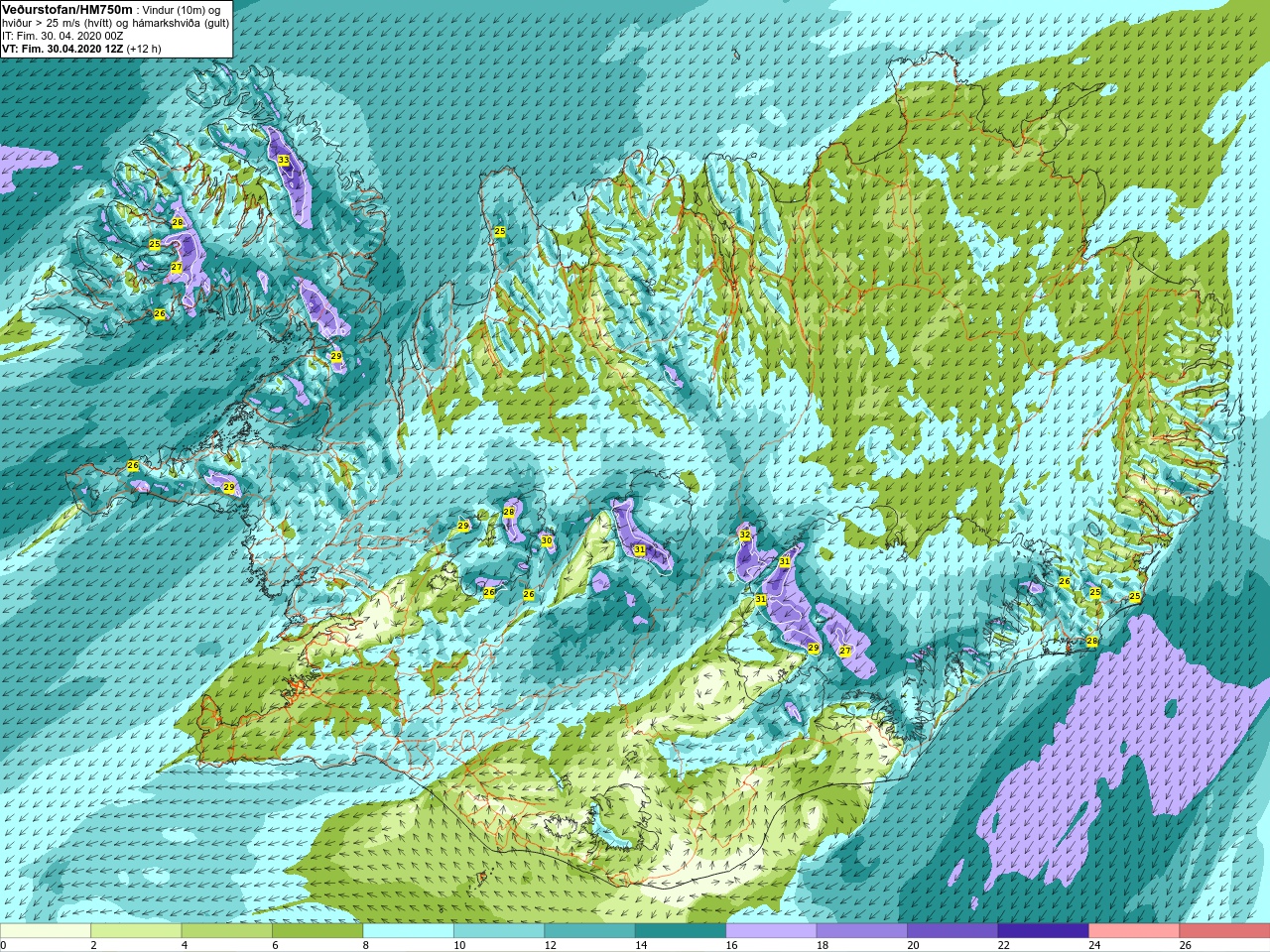Click the 'IT: Fim. 30. 04. 2020 00Z' line
The image size is (1270, 952).
(x=63, y=35)
